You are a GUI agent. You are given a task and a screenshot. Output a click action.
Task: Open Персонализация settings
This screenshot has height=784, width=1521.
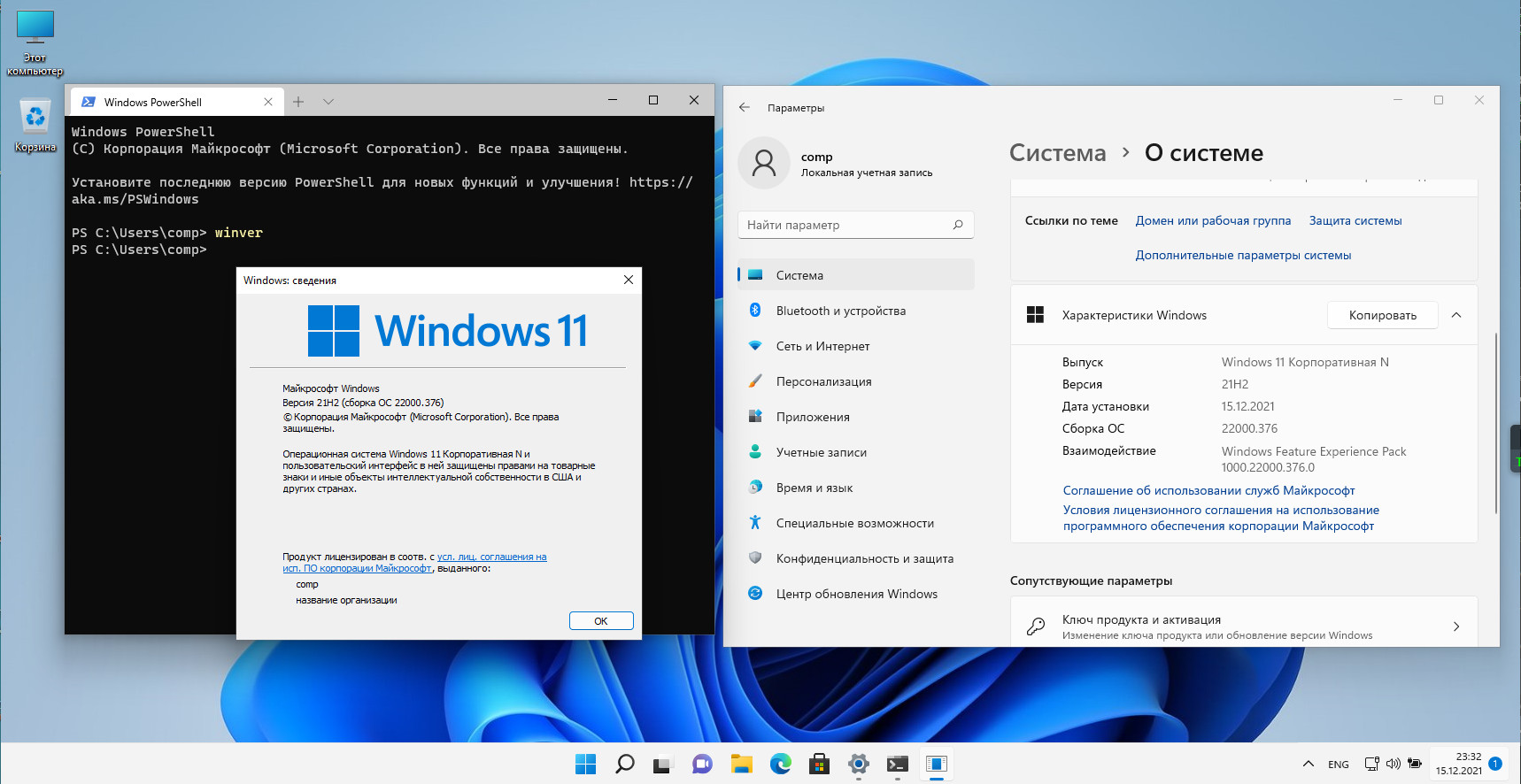(x=855, y=381)
